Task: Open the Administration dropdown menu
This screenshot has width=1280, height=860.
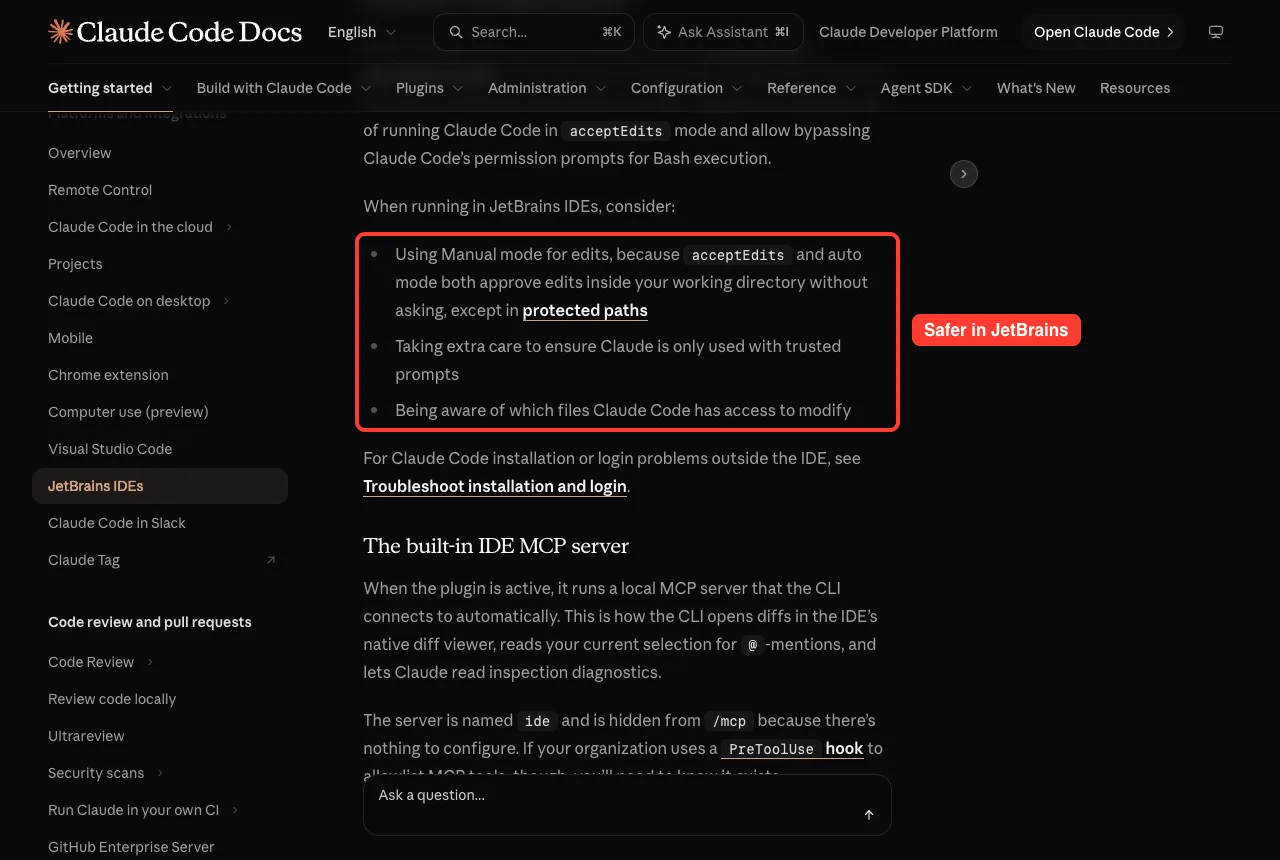Action: click(547, 88)
